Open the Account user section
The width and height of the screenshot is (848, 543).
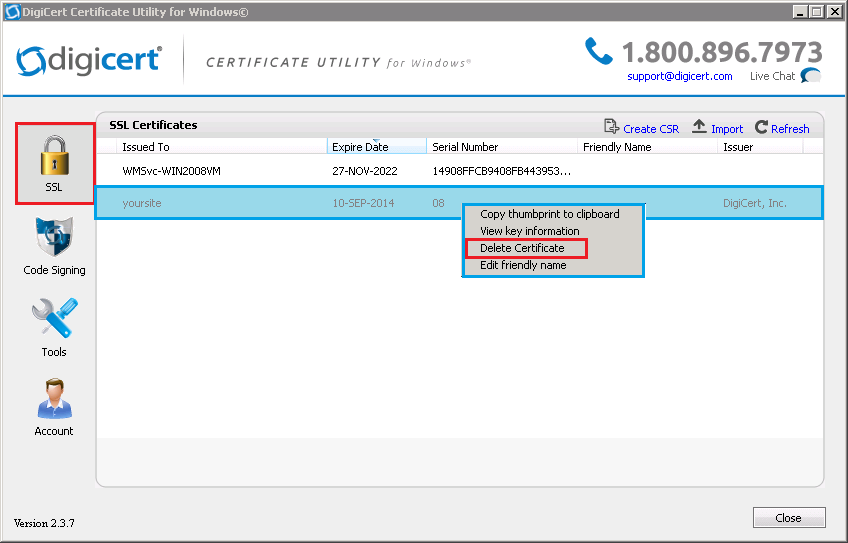point(54,402)
